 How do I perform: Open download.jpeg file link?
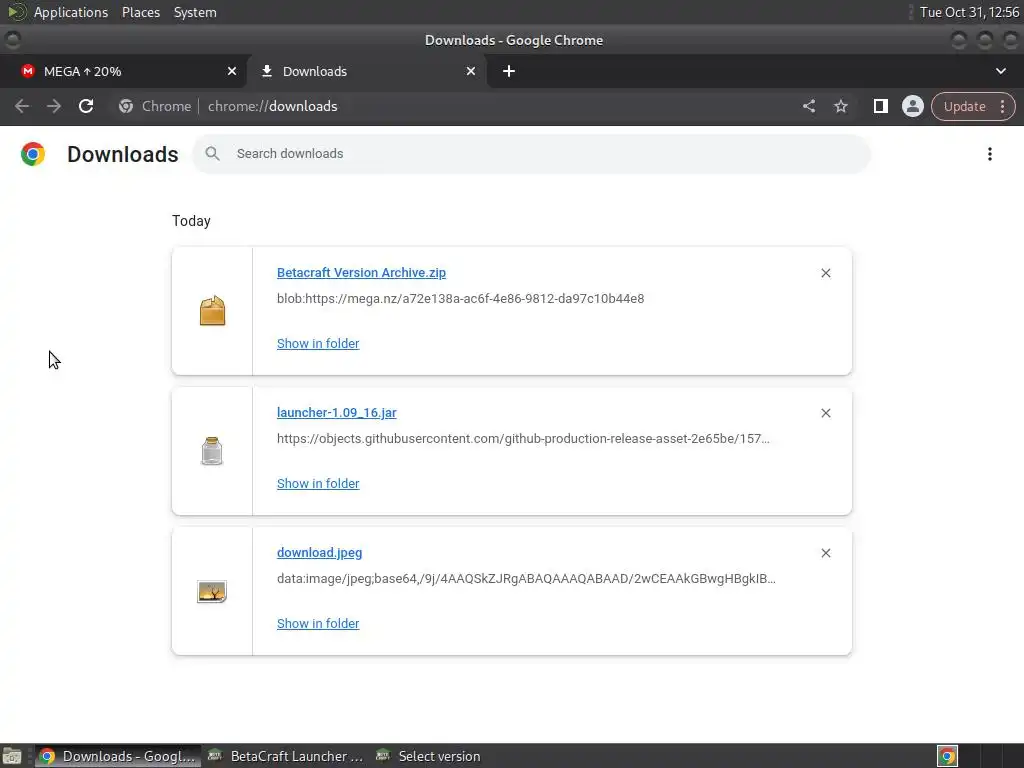[x=319, y=552]
